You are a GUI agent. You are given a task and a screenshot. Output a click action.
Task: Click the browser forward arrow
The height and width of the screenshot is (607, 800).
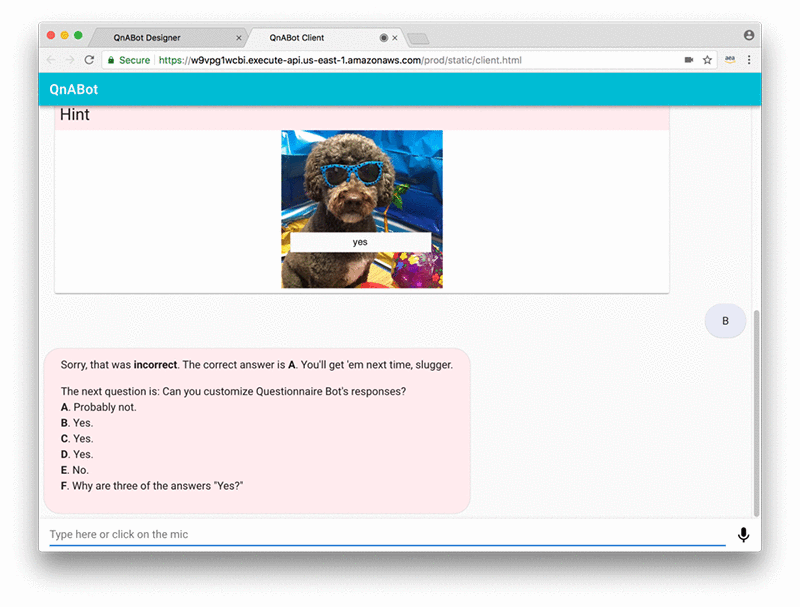click(x=70, y=60)
